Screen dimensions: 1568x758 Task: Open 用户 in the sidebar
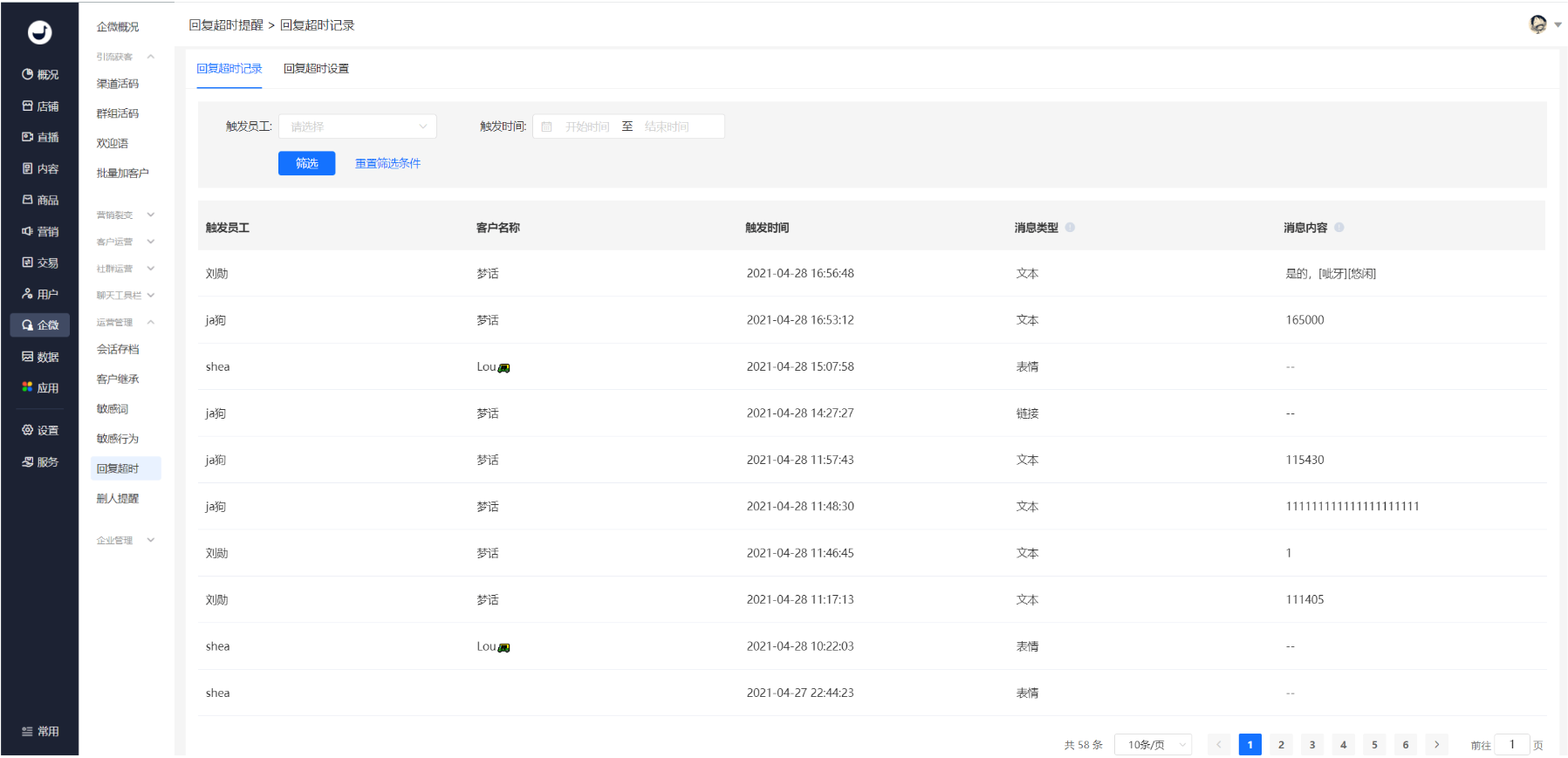click(x=40, y=294)
